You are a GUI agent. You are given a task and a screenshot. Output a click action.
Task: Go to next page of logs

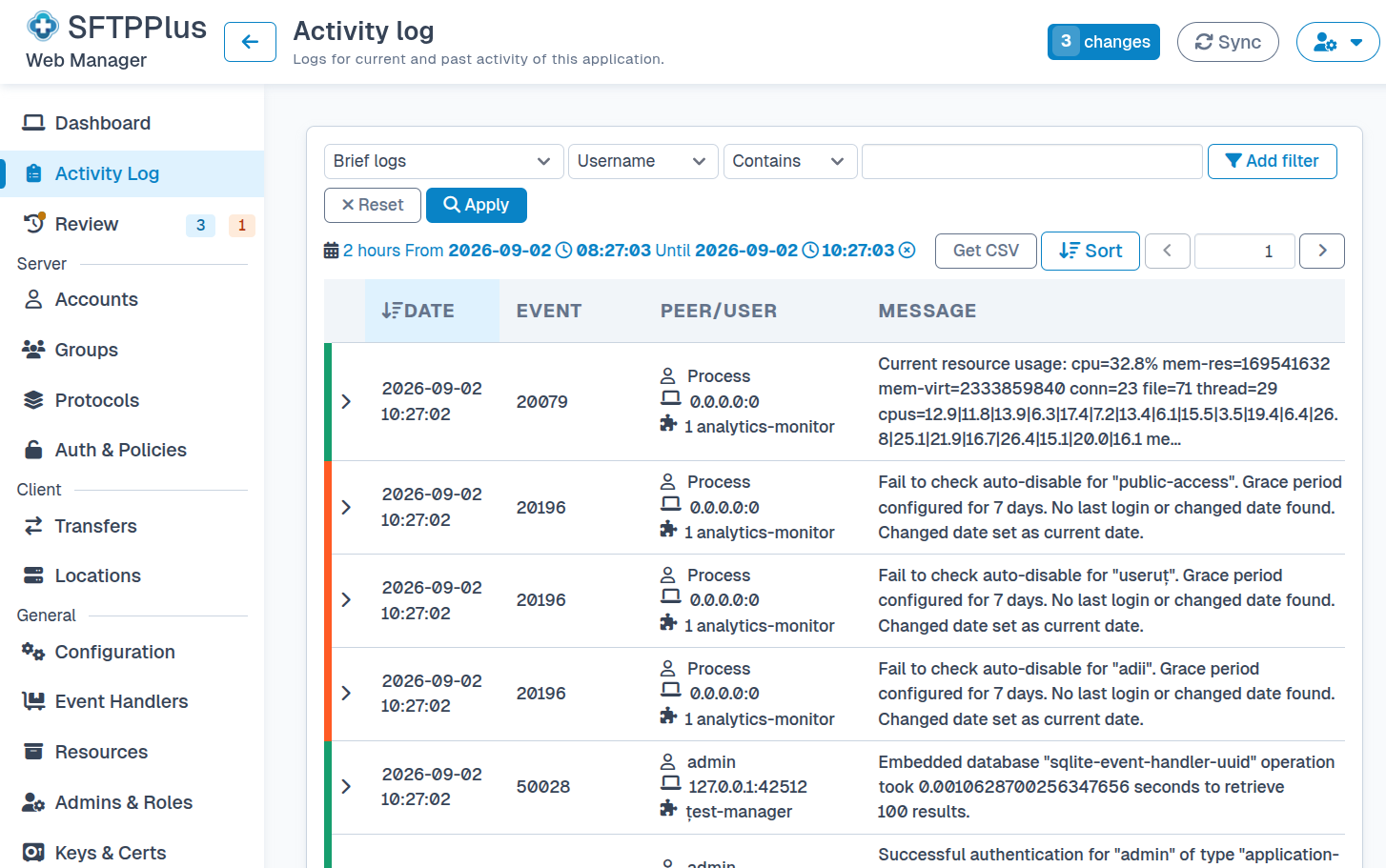1322,251
